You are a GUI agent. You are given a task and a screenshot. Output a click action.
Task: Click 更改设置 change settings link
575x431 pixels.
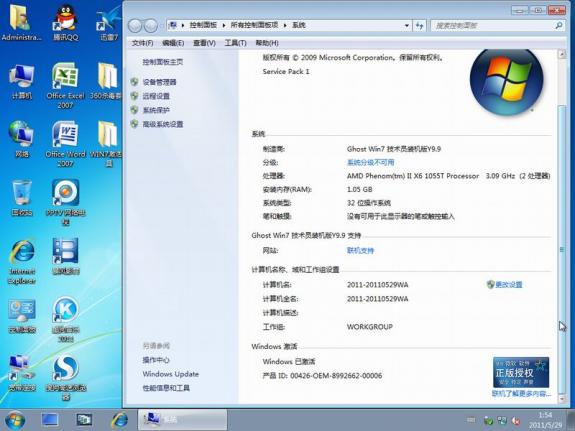pos(509,285)
